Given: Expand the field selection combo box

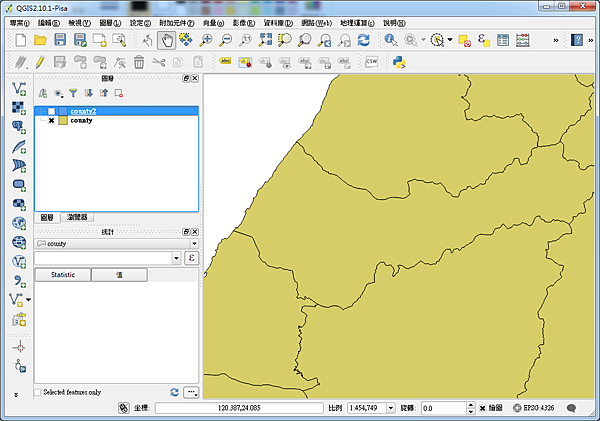Looking at the screenshot, I should click(x=176, y=258).
